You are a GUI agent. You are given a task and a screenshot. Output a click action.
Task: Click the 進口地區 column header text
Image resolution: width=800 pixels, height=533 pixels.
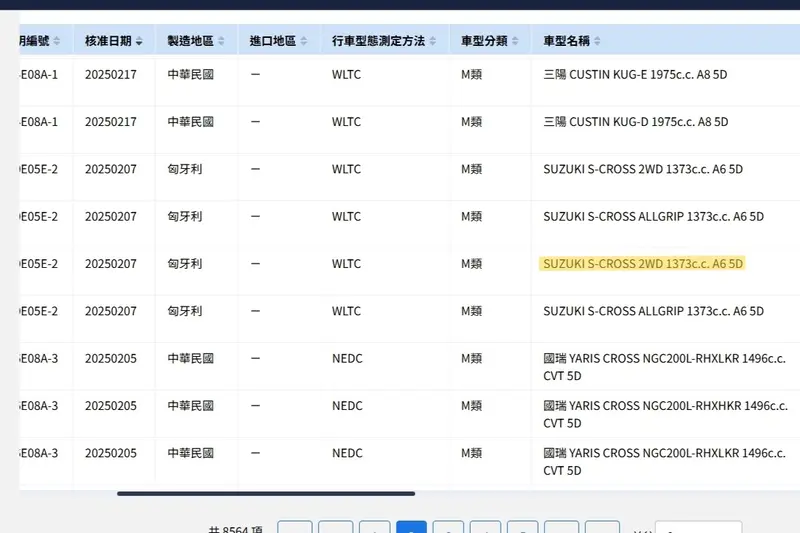[273, 41]
